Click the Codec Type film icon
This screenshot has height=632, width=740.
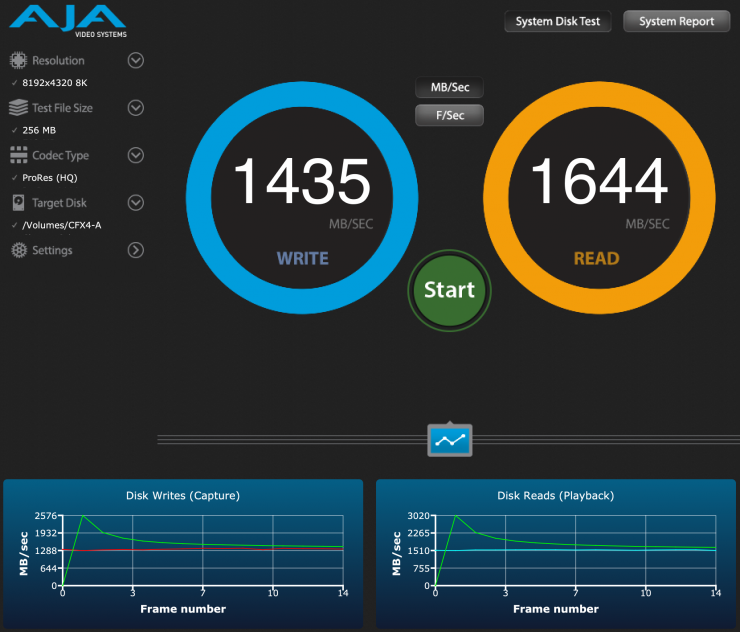(x=18, y=155)
